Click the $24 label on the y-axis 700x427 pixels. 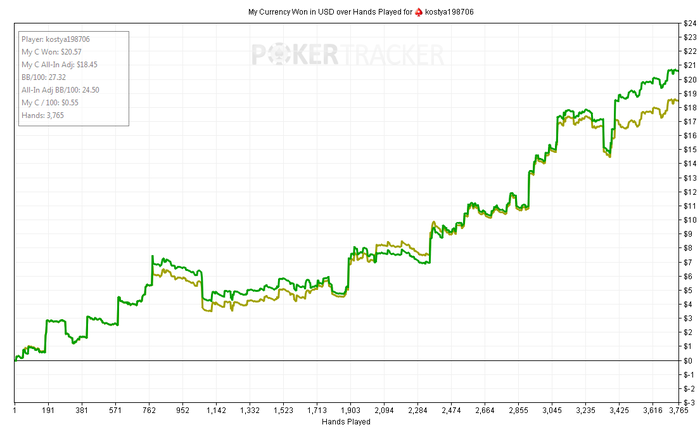[690, 23]
